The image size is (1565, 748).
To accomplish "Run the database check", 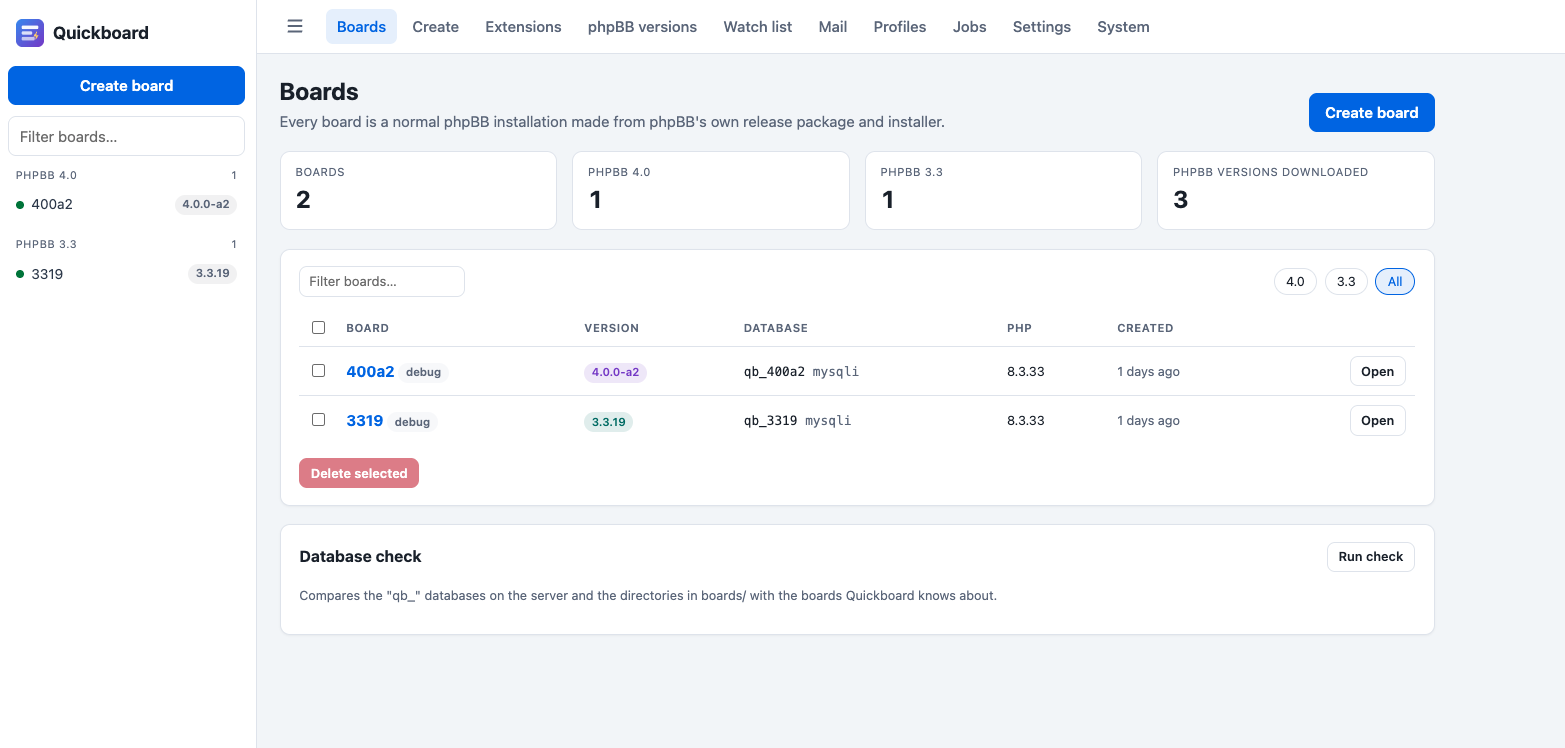I will click(x=1371, y=557).
